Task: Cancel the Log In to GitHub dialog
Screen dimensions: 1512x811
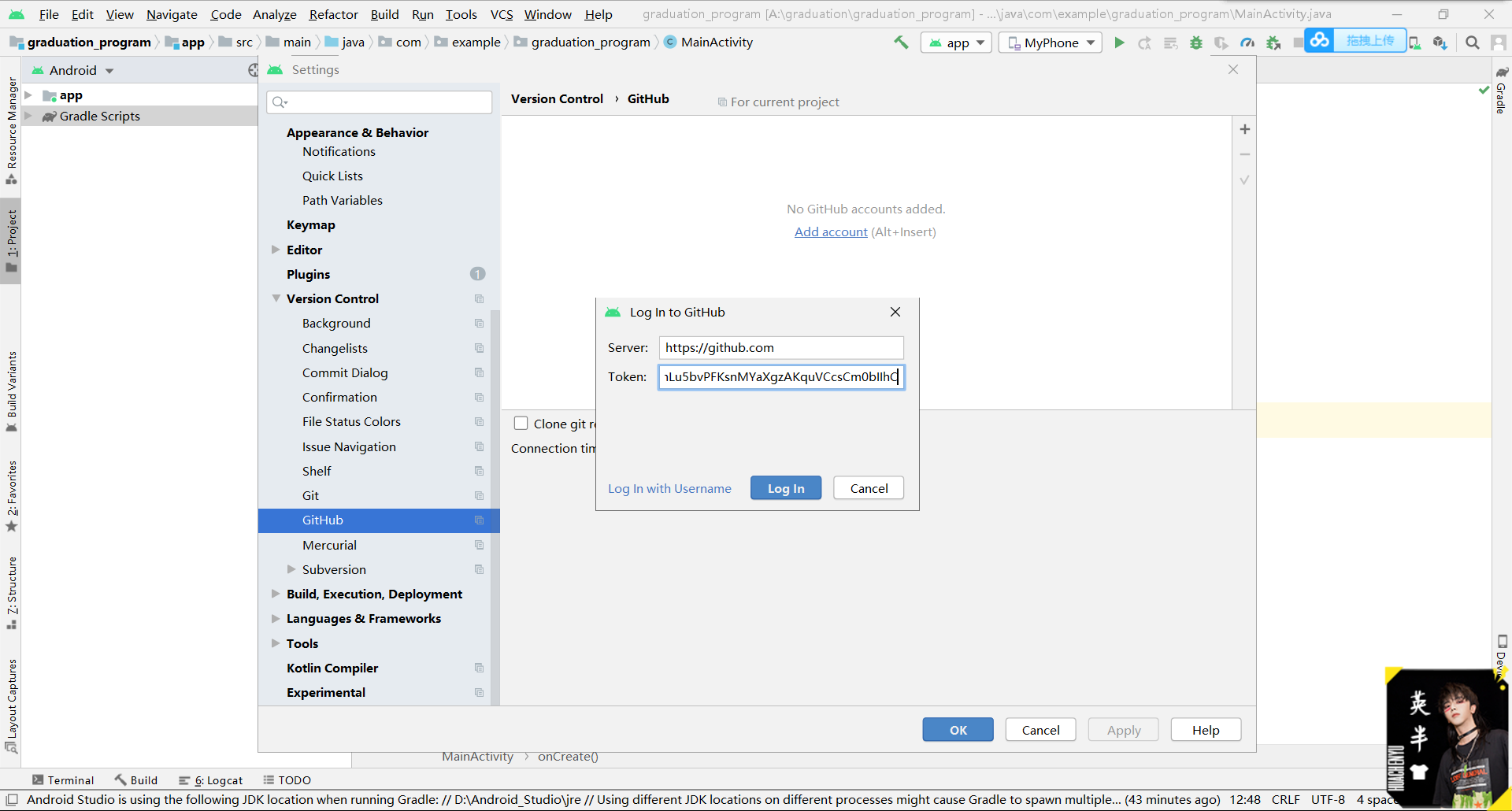Action: click(869, 488)
